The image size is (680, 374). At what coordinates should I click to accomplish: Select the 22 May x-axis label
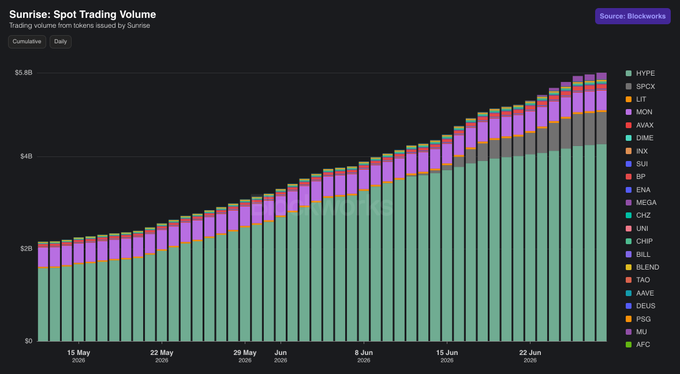(162, 356)
